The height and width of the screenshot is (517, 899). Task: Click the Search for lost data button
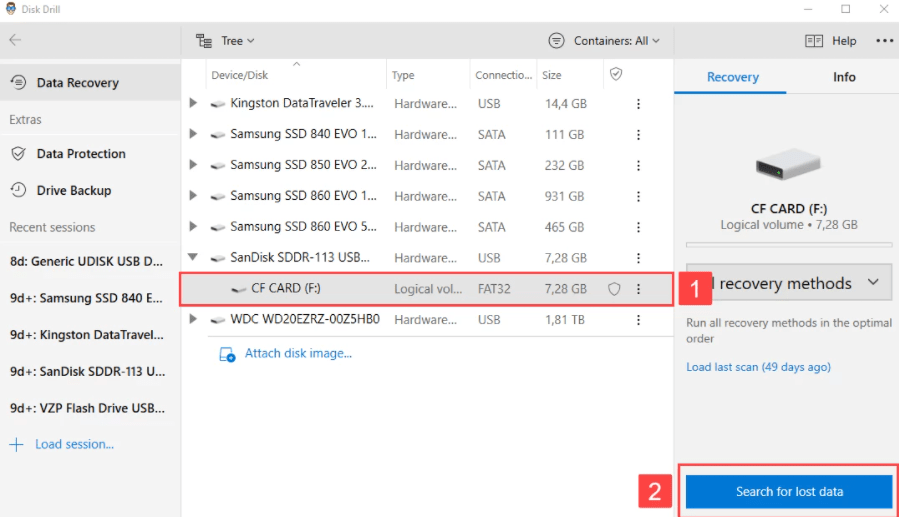coord(789,491)
